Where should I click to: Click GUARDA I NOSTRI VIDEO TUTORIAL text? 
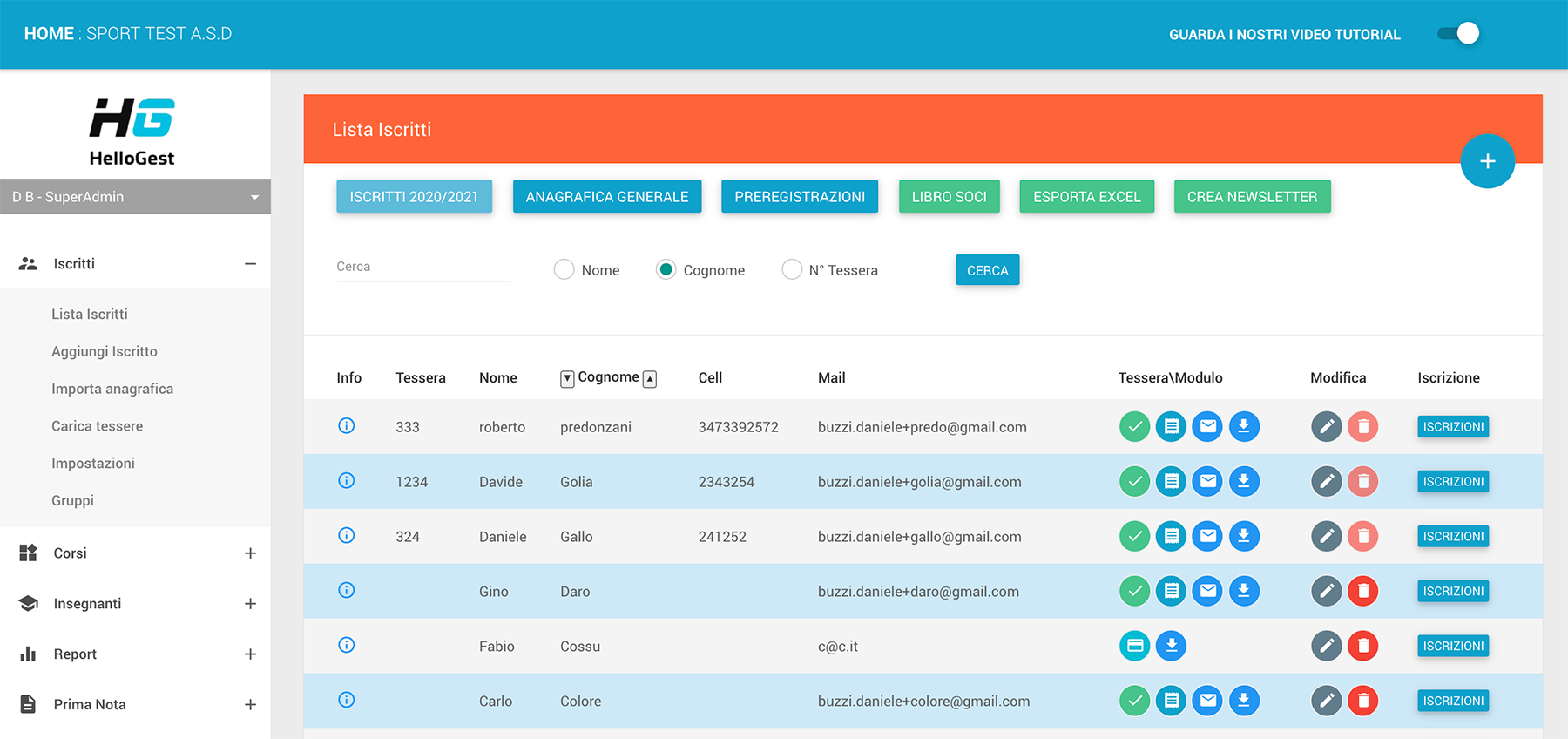(x=1285, y=35)
